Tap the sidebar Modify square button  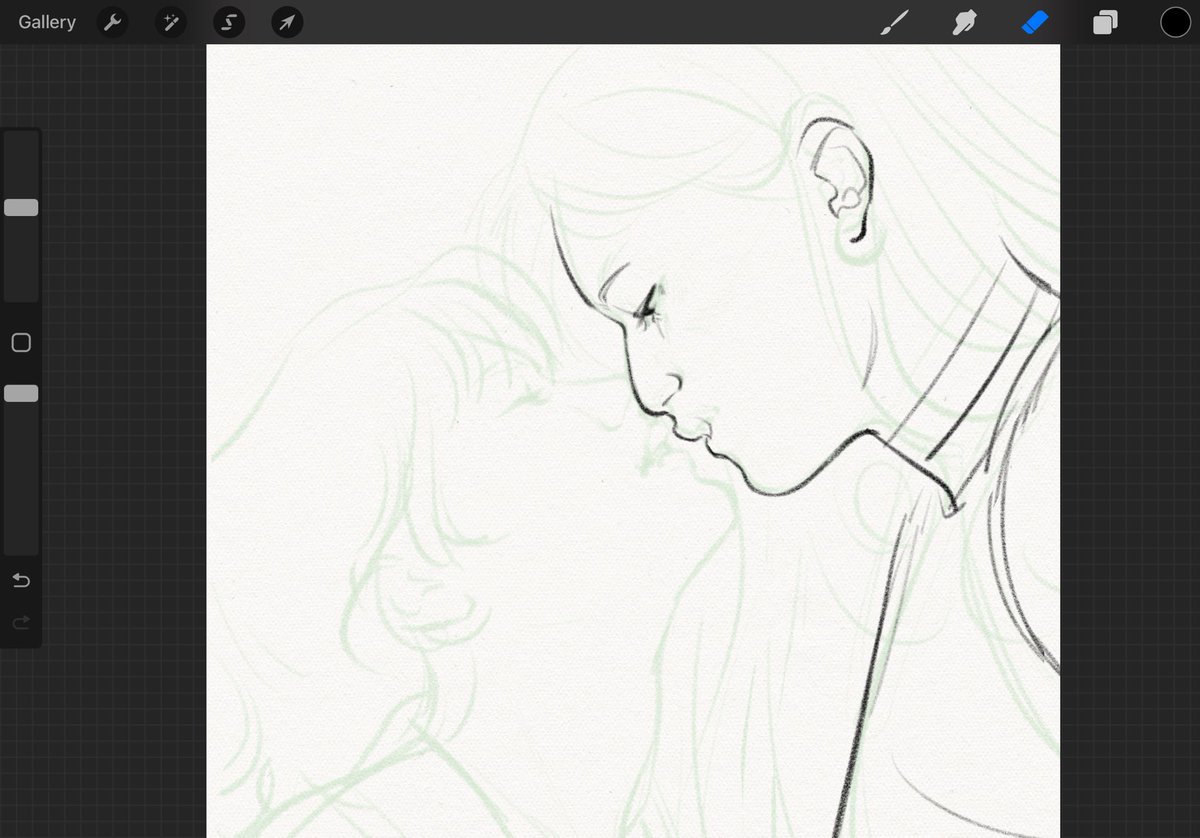(21, 343)
